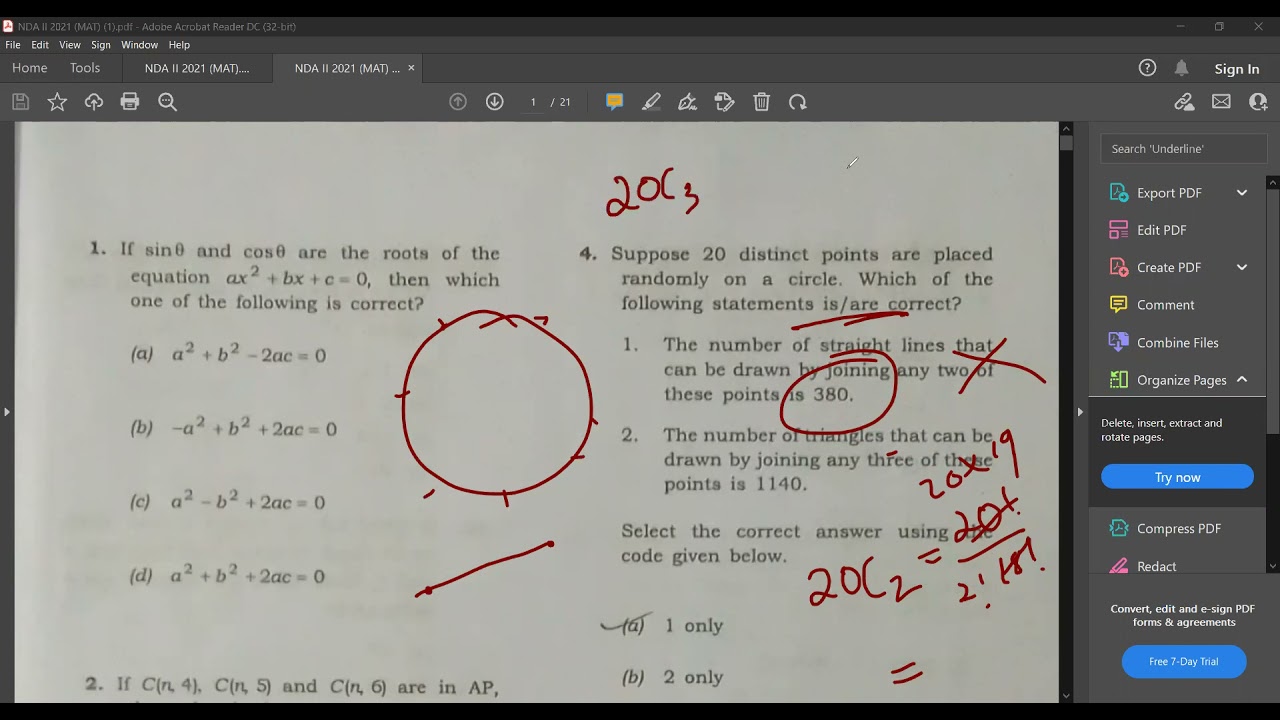
Task: Select the Combine Files tool
Action: pos(1176,342)
